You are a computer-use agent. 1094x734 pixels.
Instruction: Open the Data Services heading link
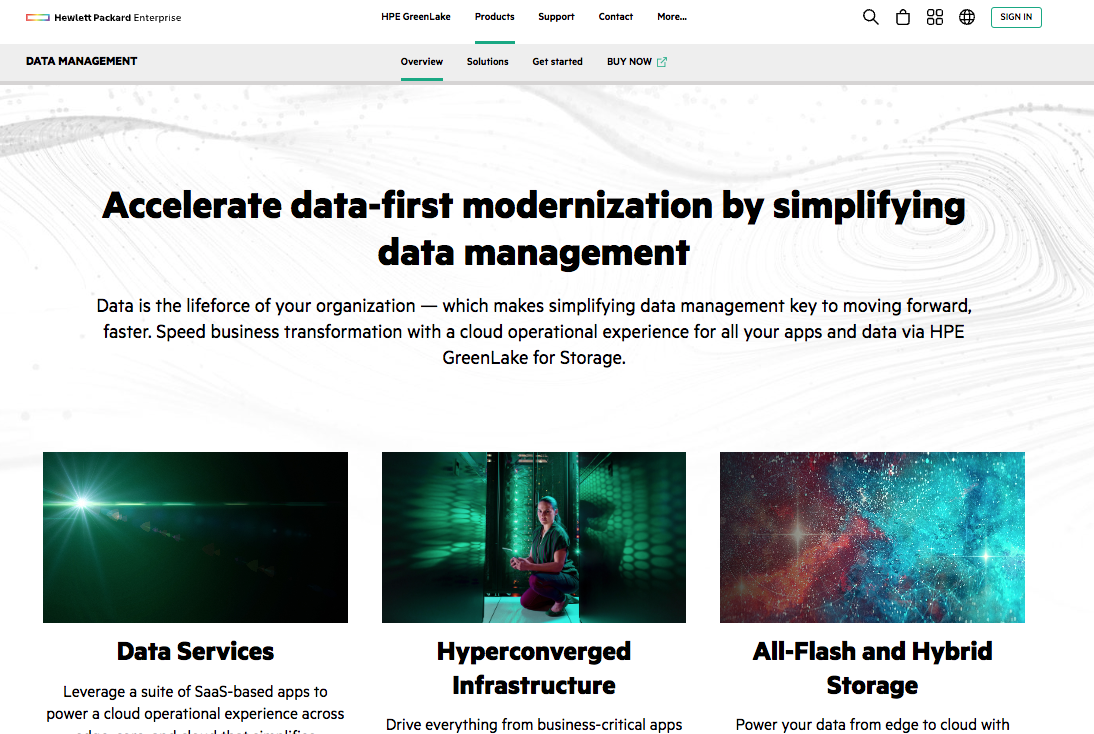point(195,651)
